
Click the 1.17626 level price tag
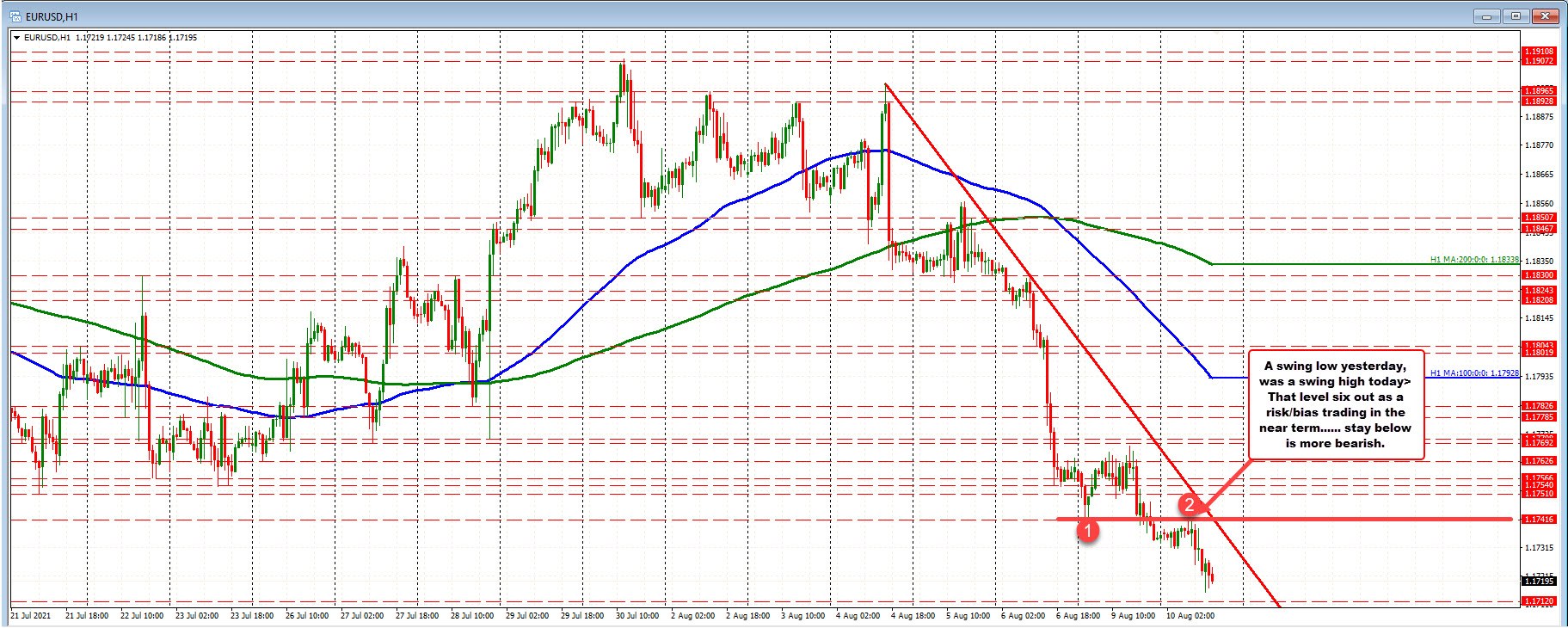[x=1539, y=461]
